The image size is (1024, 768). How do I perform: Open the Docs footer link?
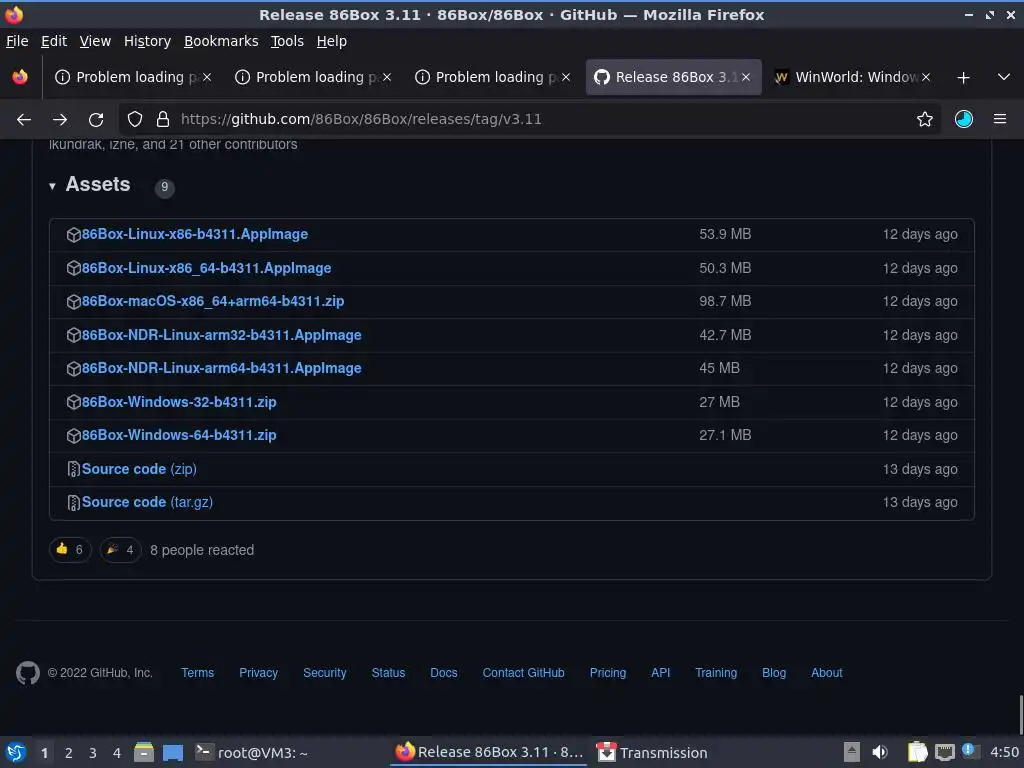coord(443,673)
